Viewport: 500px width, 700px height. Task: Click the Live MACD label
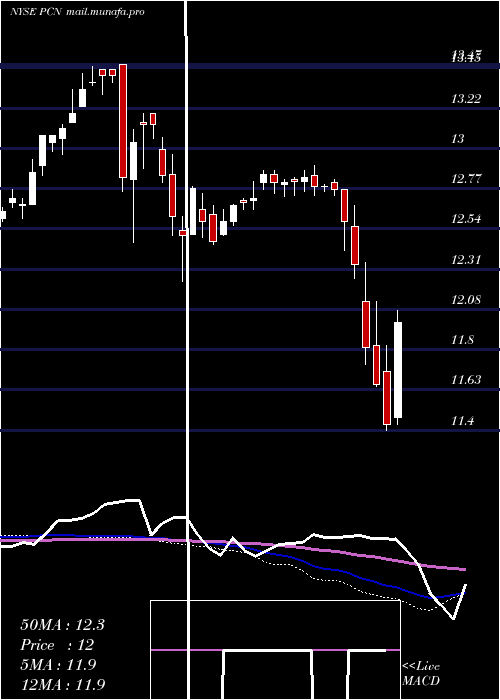(421, 674)
